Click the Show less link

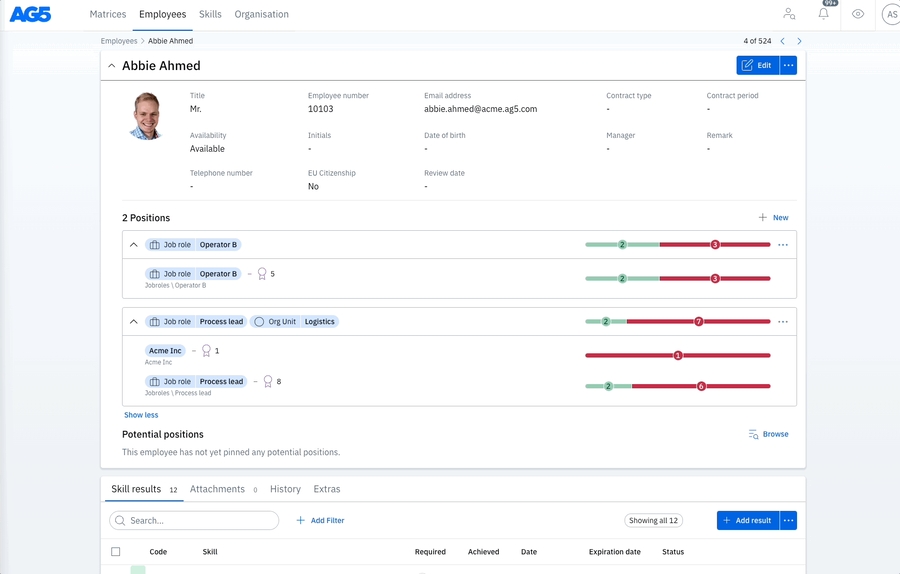[141, 415]
